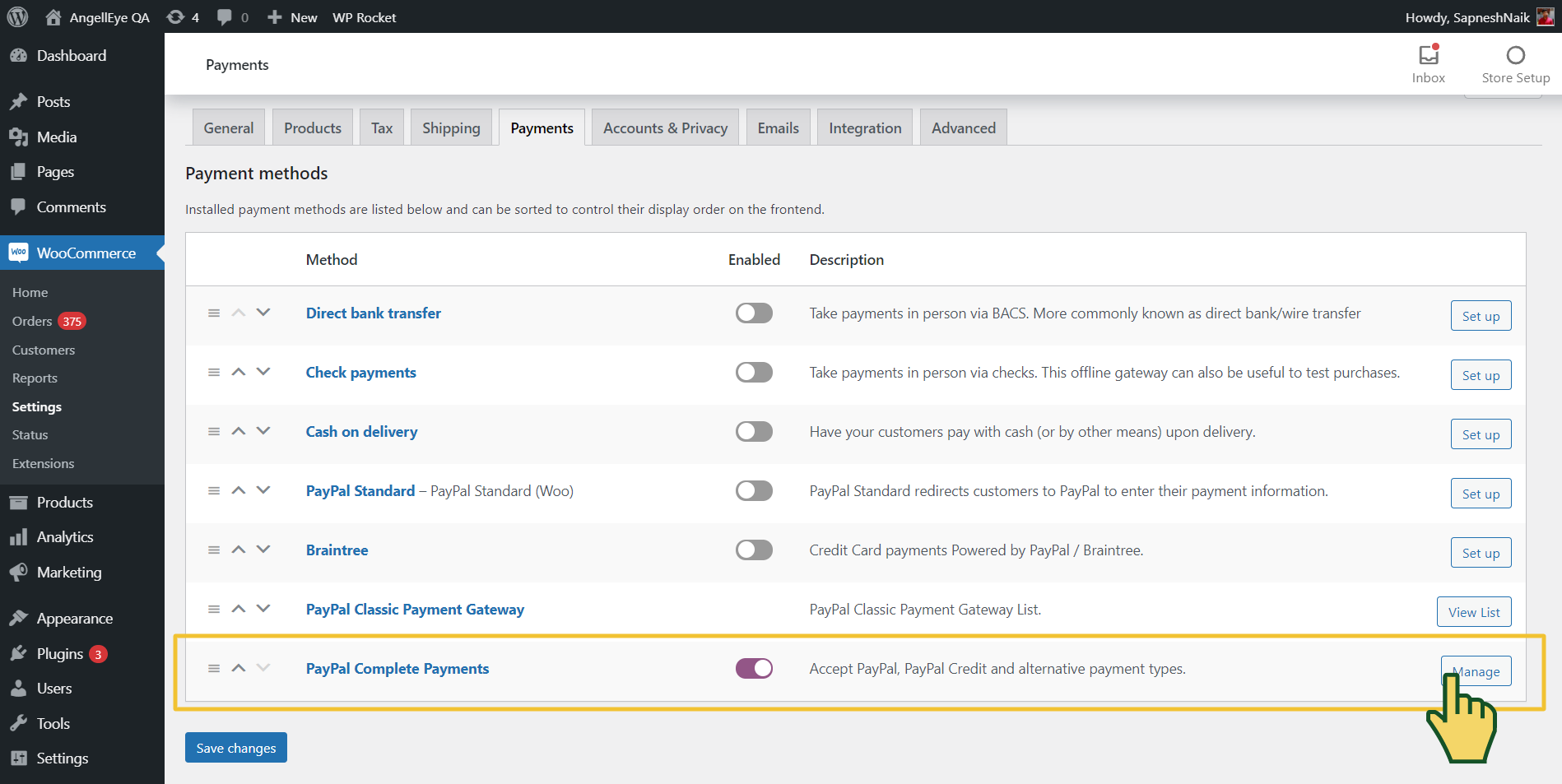Click Set up for Check payments
Image resolution: width=1562 pixels, height=784 pixels.
[1481, 375]
